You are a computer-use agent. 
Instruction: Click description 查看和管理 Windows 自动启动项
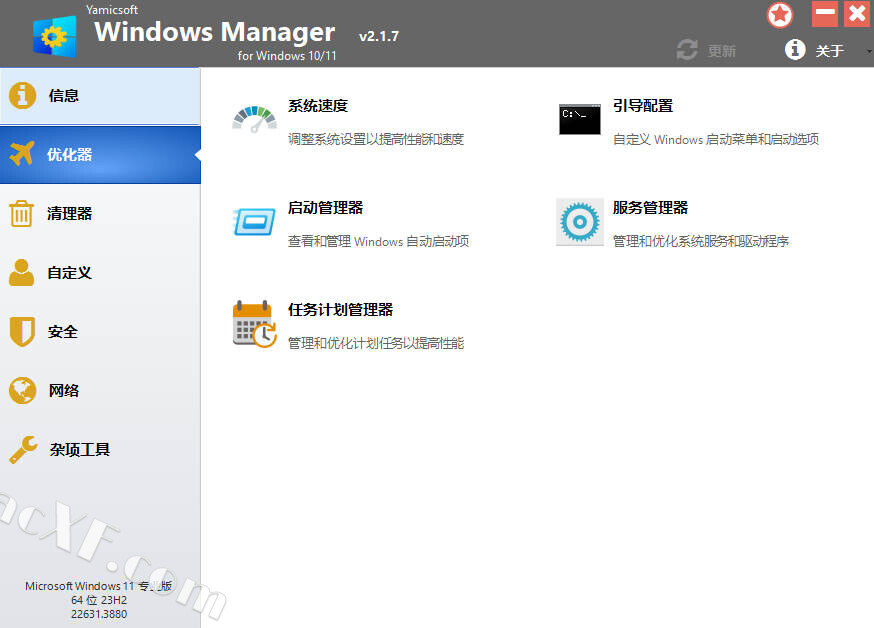pyautogui.click(x=378, y=241)
